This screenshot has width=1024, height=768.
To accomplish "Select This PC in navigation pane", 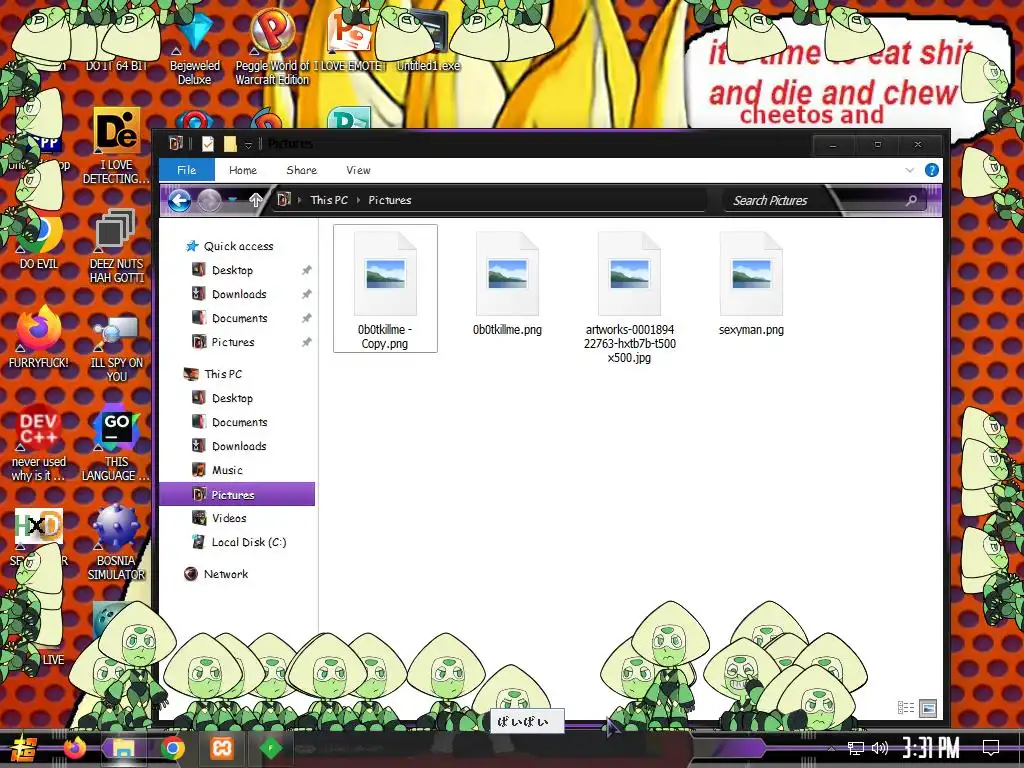I will pyautogui.click(x=223, y=374).
